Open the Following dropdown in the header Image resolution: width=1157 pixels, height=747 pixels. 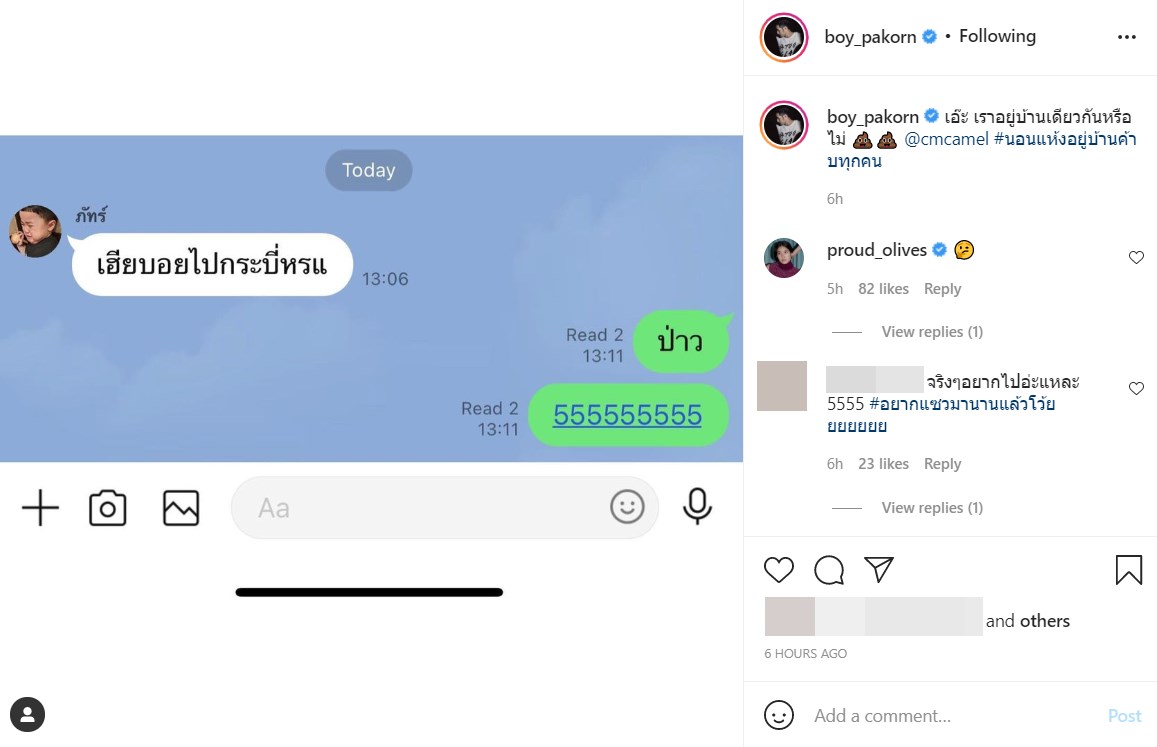pos(997,36)
